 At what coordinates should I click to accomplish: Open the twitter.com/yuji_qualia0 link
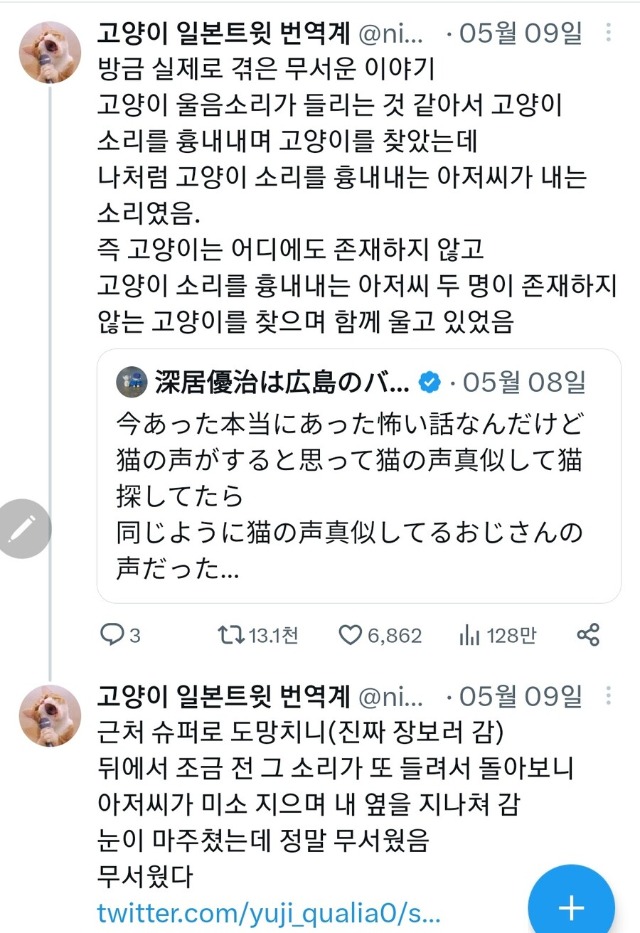pyautogui.click(x=268, y=912)
